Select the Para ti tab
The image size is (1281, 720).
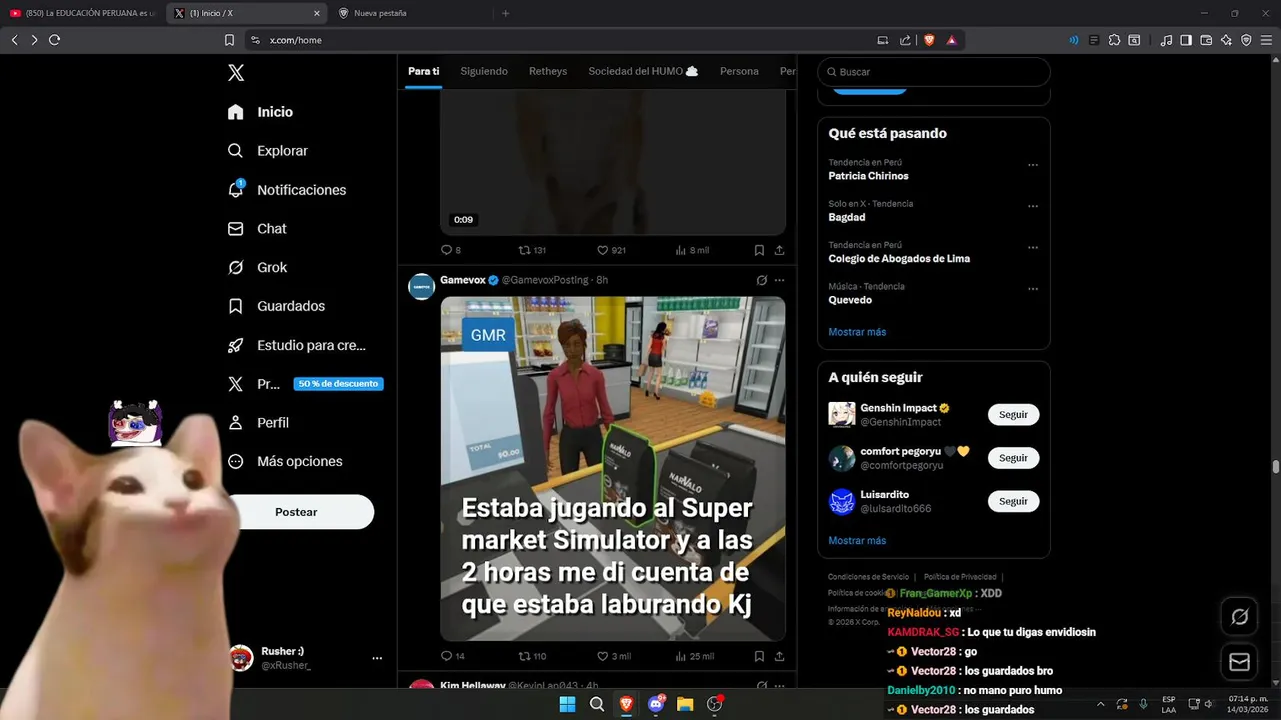423,71
